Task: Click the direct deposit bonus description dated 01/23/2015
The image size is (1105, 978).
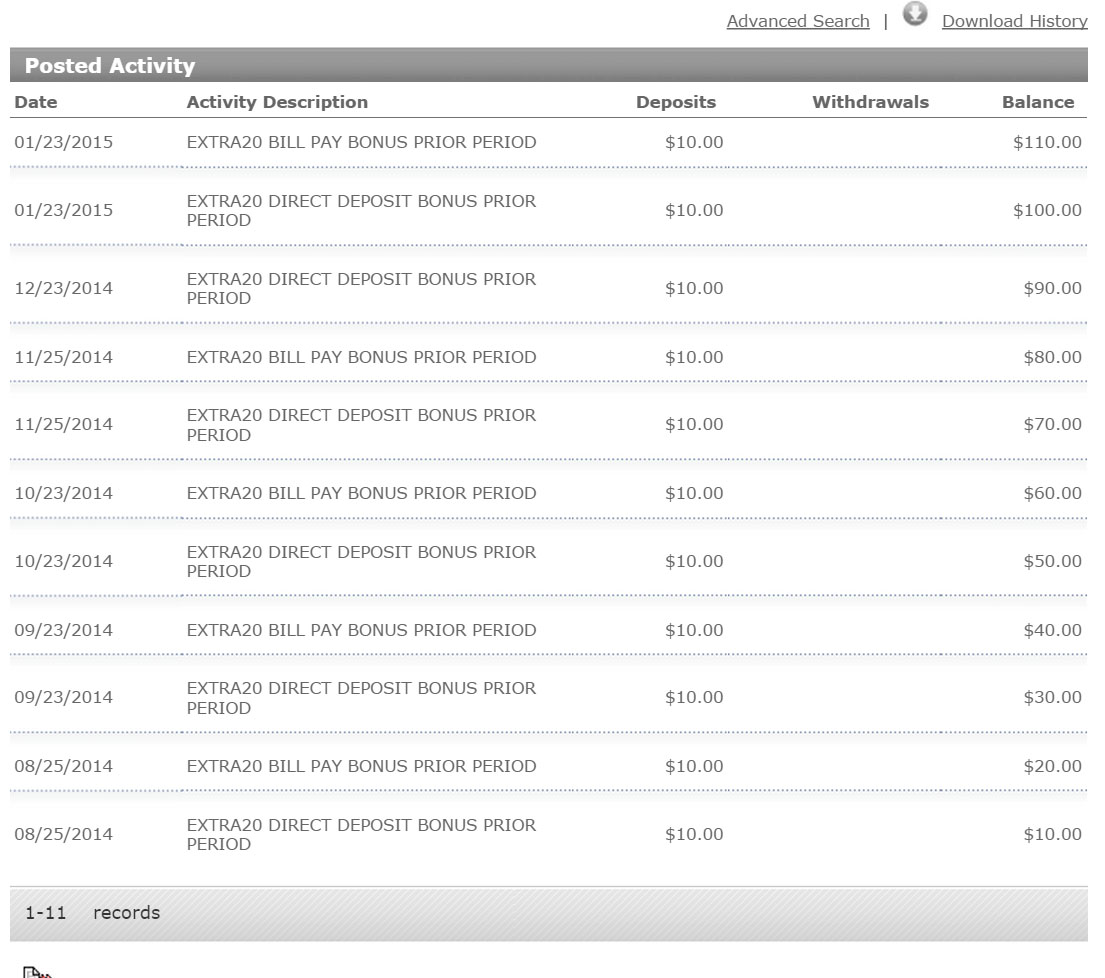Action: 362,211
